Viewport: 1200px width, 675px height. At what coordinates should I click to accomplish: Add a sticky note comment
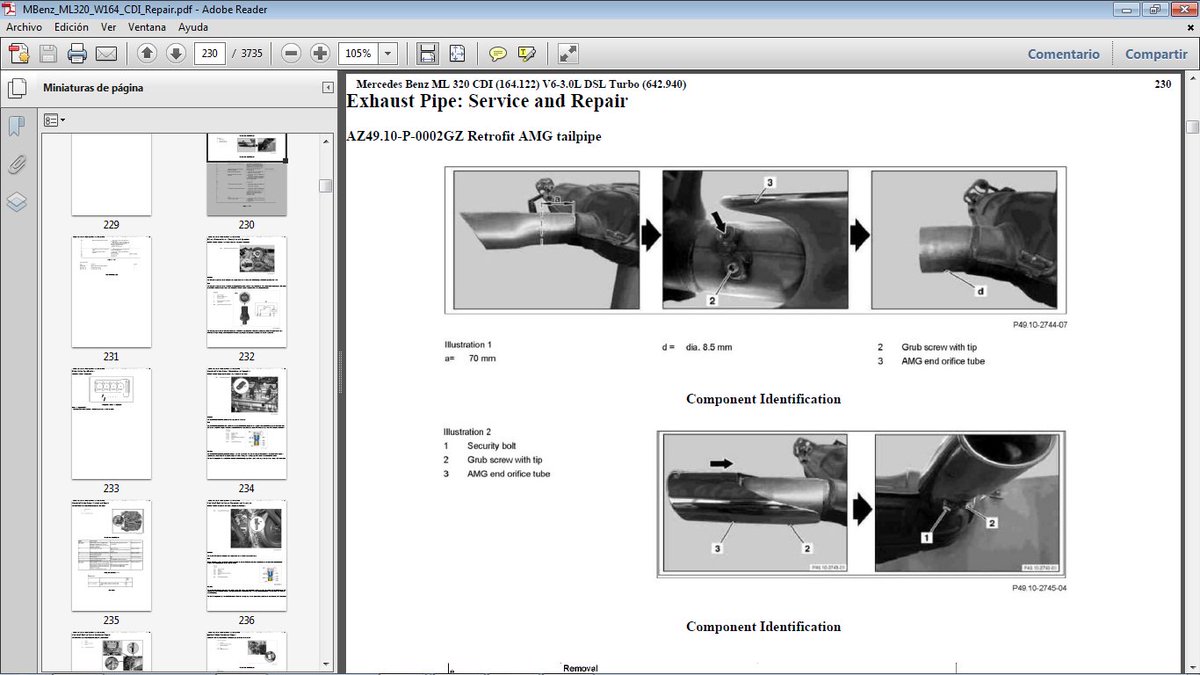point(497,54)
